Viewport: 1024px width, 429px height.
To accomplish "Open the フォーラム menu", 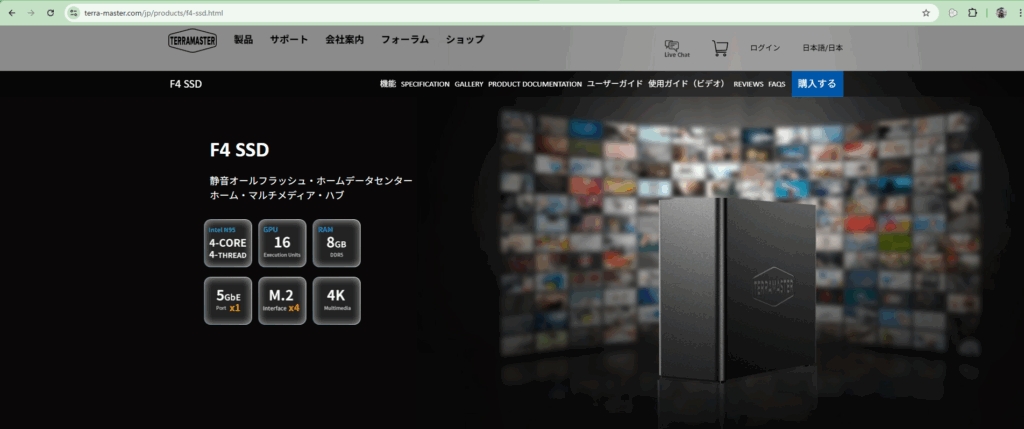I will pos(405,39).
